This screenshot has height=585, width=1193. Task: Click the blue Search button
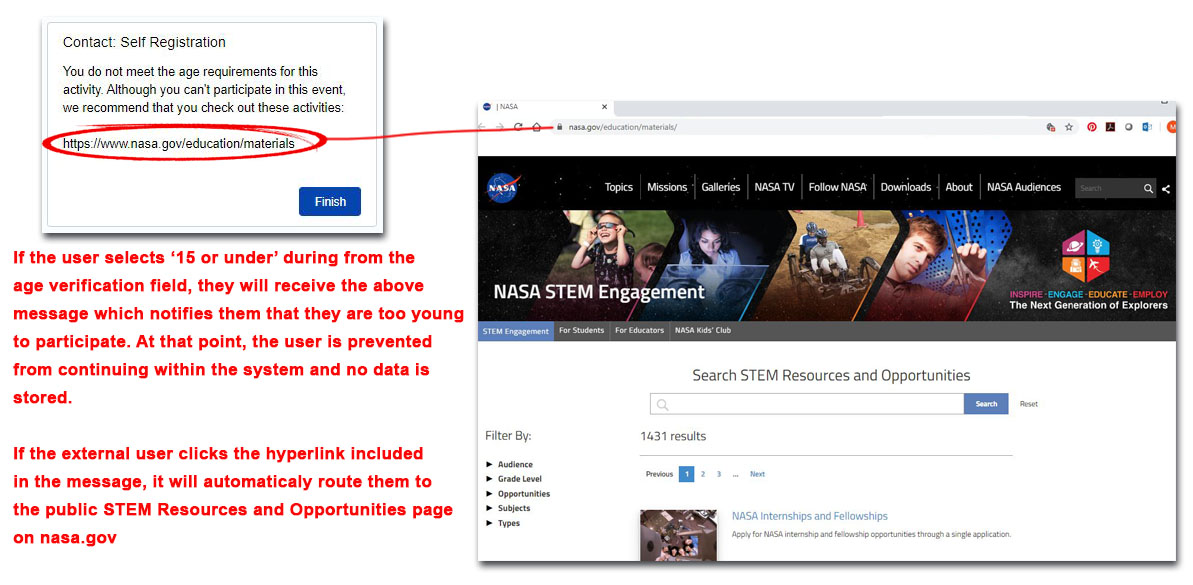[x=986, y=404]
